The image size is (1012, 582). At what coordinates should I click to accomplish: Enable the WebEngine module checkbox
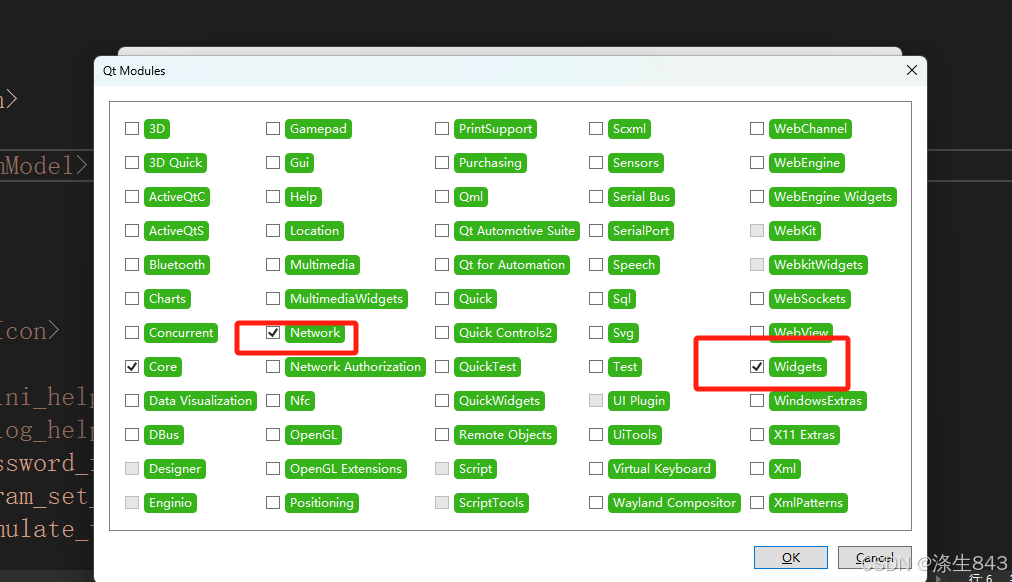(757, 163)
